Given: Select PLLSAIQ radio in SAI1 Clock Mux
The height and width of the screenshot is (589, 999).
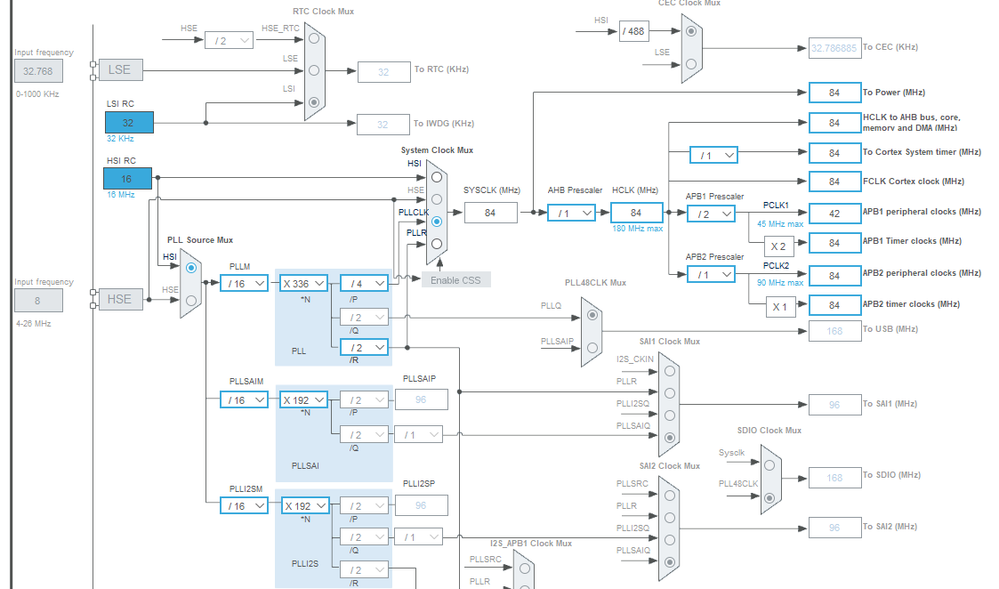Looking at the screenshot, I should point(670,438).
